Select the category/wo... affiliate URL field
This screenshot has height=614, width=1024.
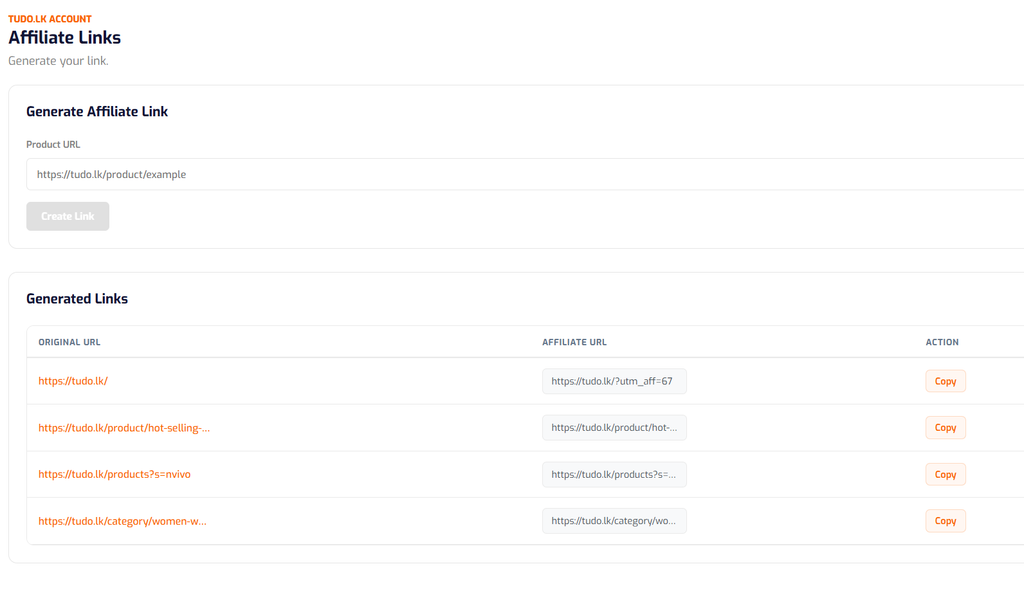(614, 521)
